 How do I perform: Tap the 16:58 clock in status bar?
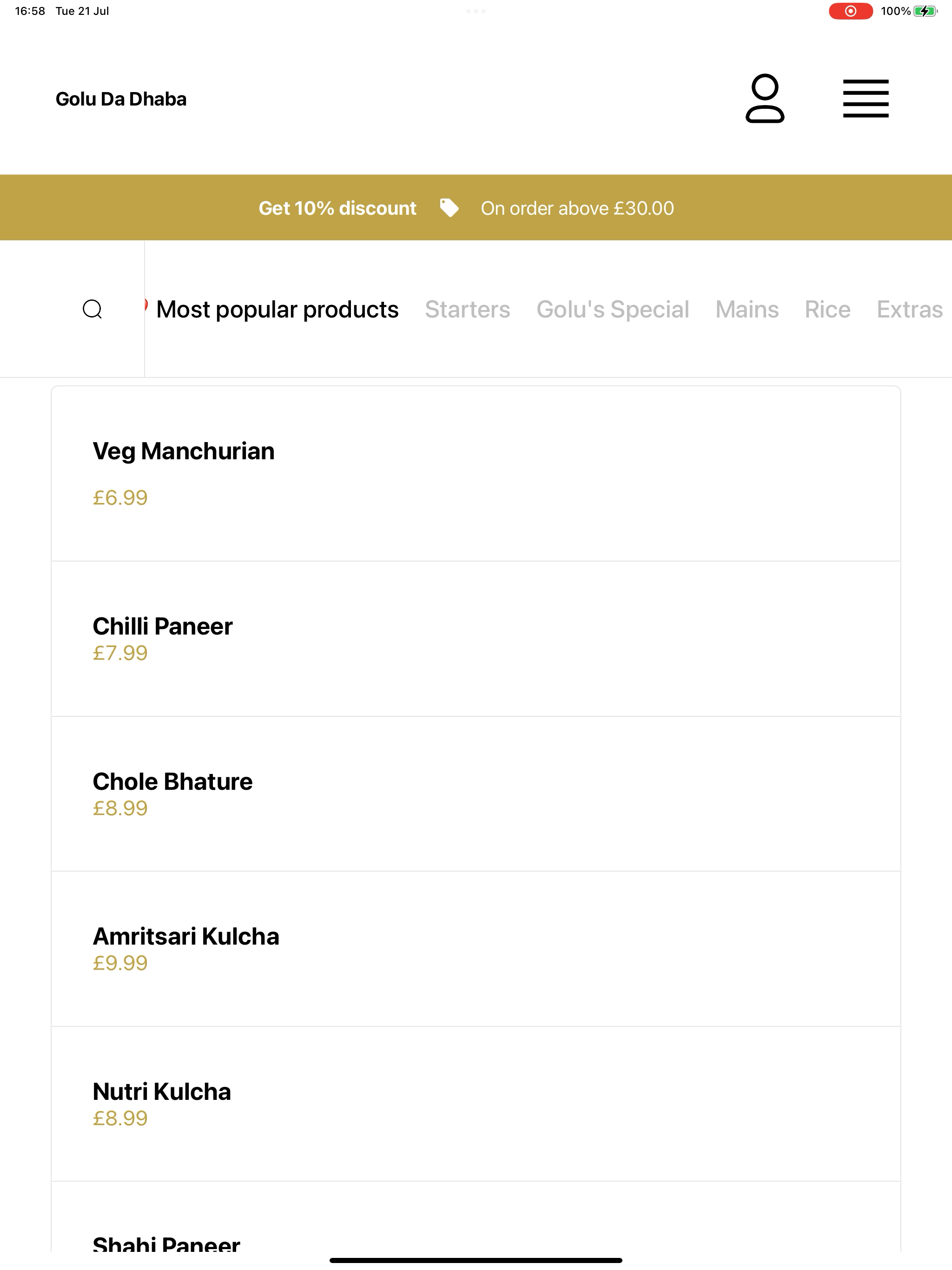pyautogui.click(x=30, y=11)
